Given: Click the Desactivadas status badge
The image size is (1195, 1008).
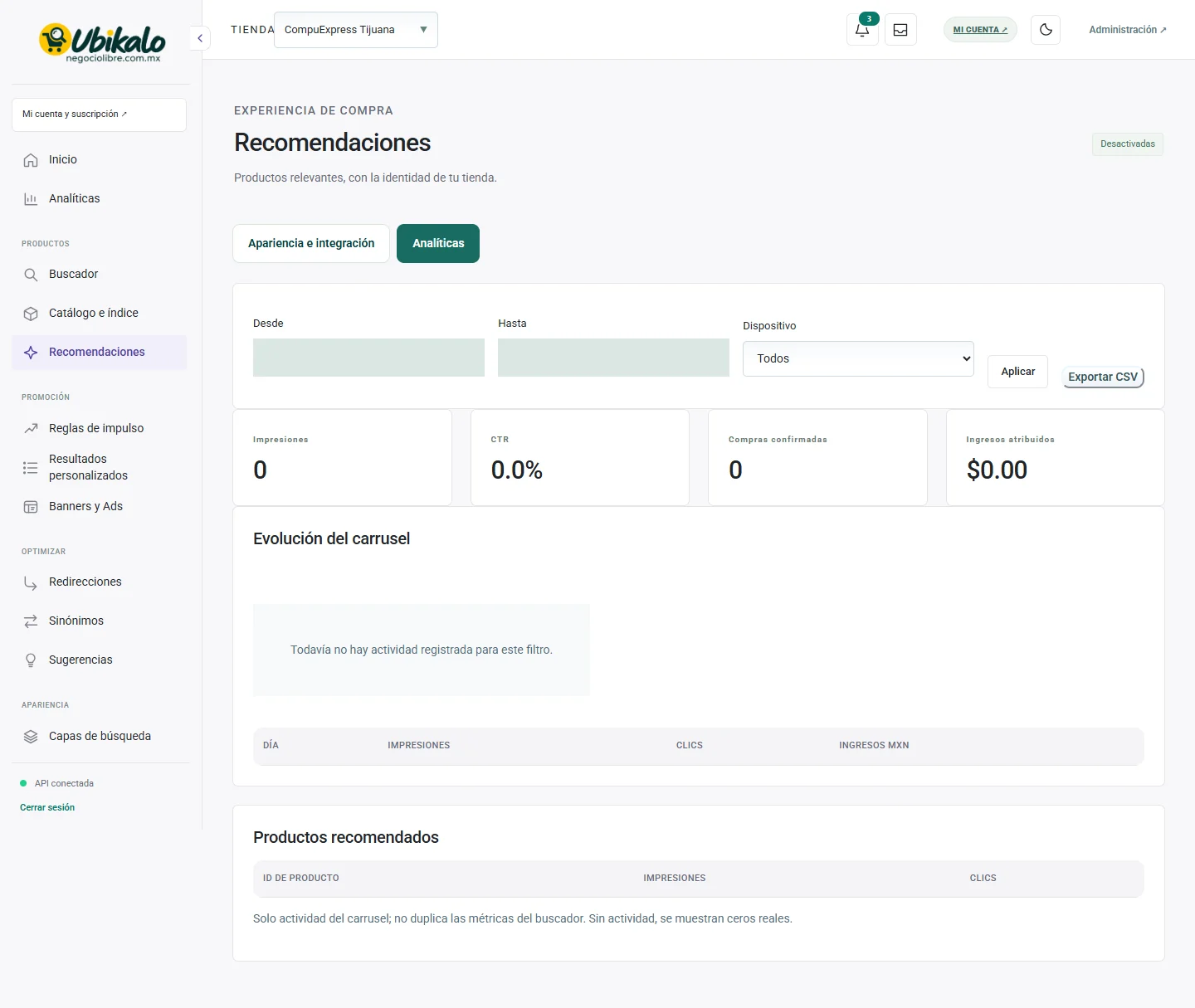Looking at the screenshot, I should point(1127,144).
